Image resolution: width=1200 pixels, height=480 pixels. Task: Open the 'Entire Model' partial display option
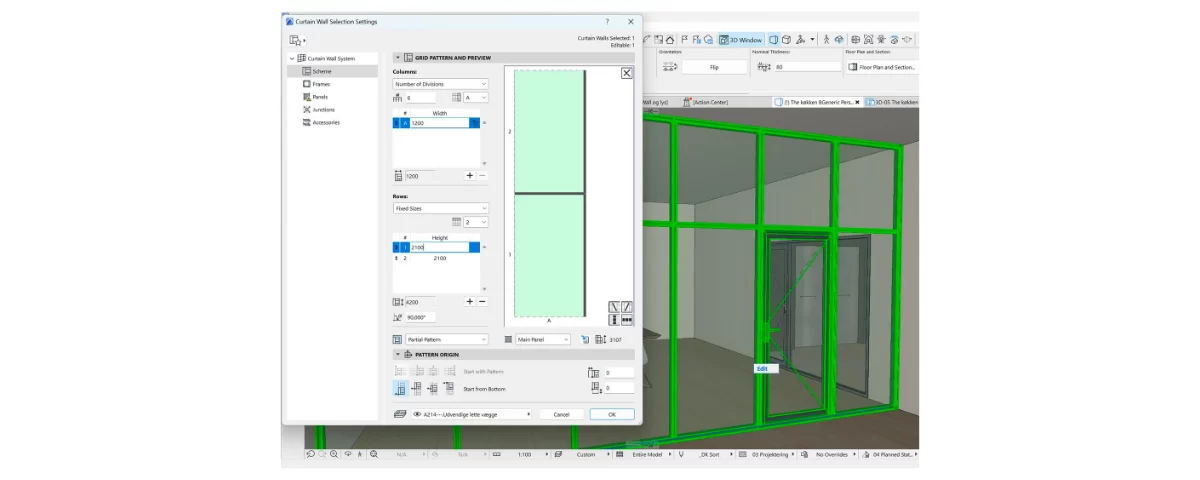click(x=647, y=454)
